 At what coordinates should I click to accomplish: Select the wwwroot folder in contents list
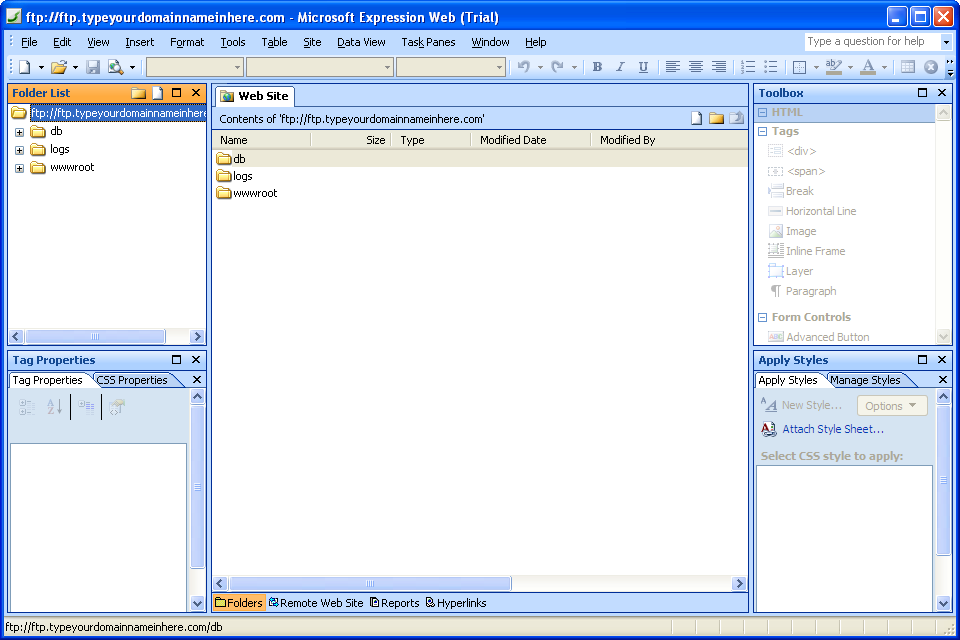[x=247, y=194]
